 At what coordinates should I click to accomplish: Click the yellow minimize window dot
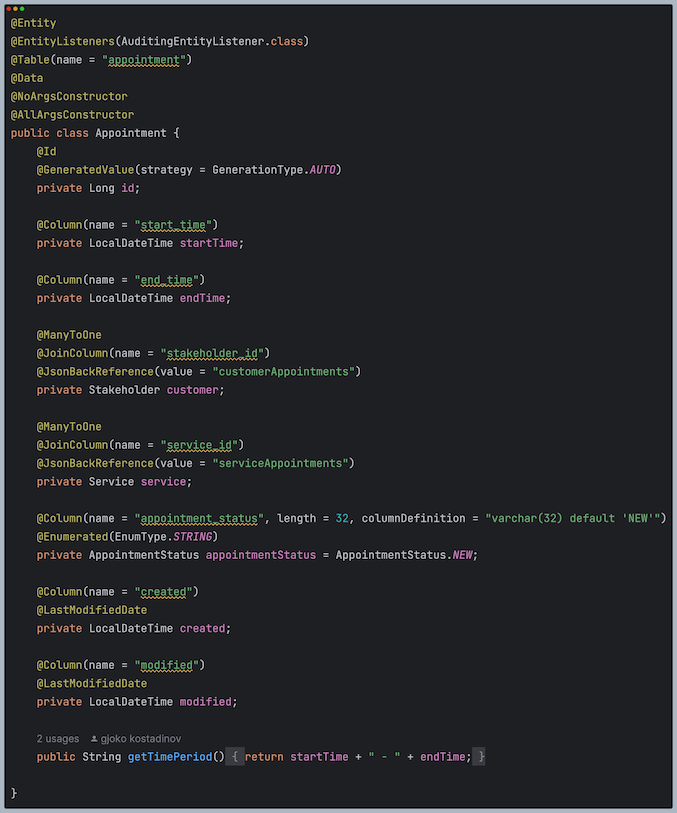click(15, 8)
